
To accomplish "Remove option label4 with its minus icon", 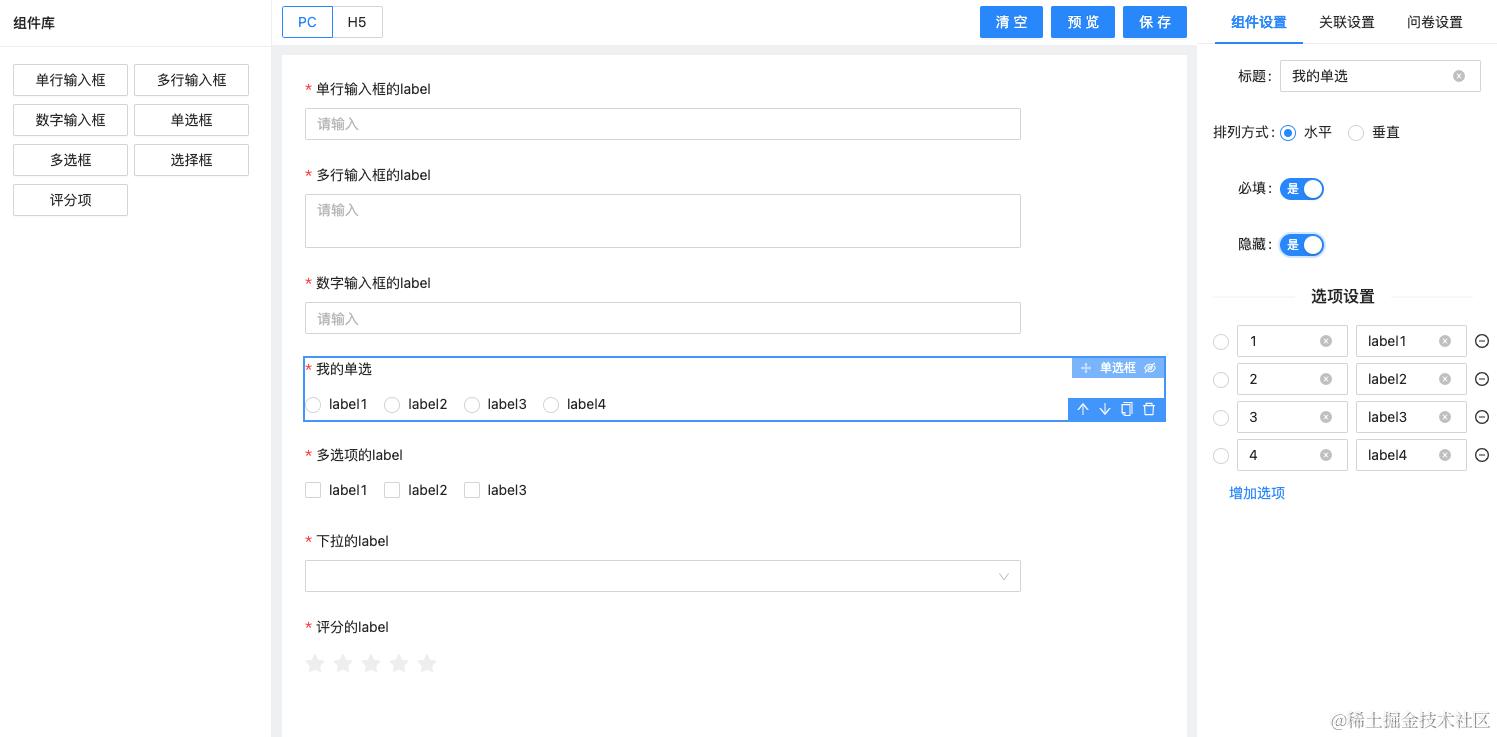I will pos(1482,455).
